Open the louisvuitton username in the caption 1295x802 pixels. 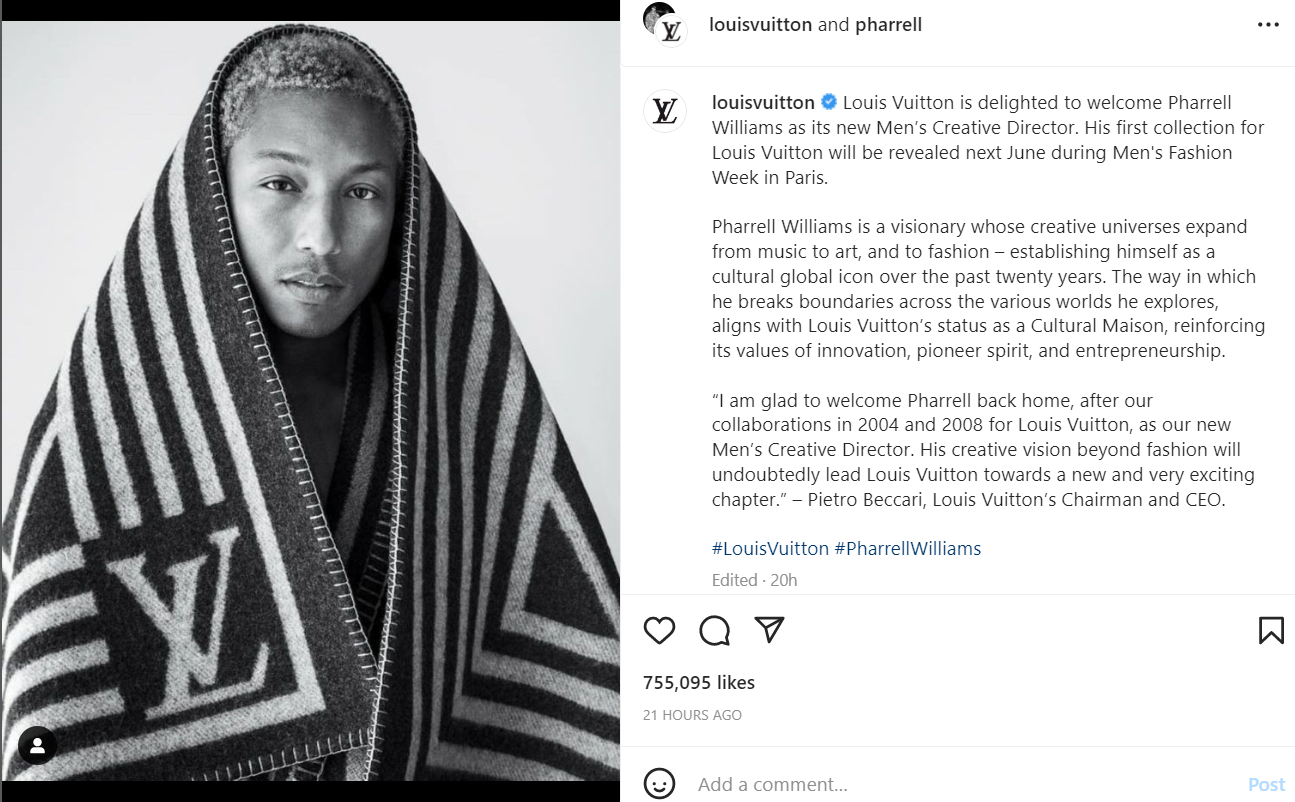763,102
